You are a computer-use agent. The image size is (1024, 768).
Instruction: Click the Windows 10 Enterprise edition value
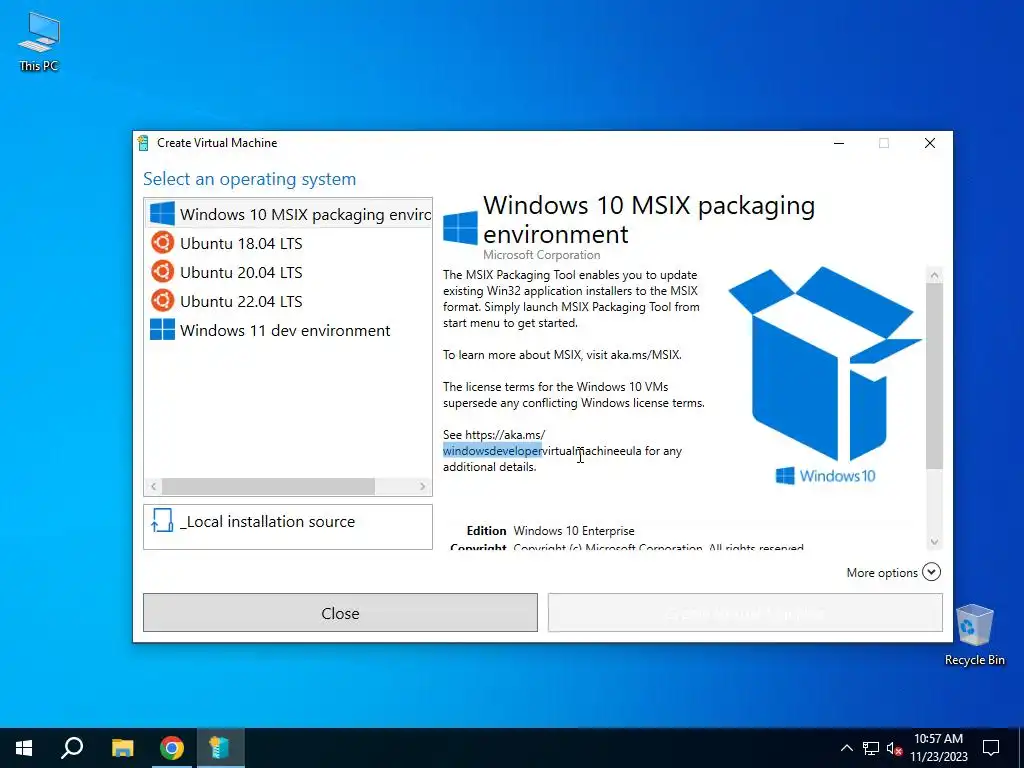tap(574, 531)
